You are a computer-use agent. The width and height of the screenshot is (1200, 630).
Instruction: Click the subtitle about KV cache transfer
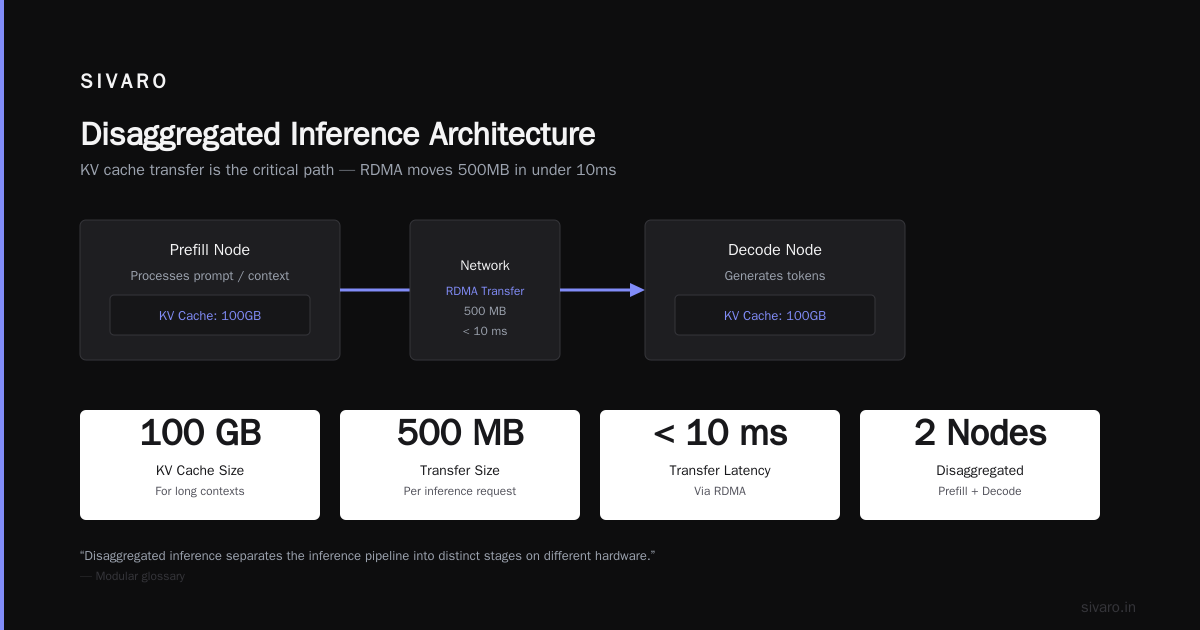point(348,170)
